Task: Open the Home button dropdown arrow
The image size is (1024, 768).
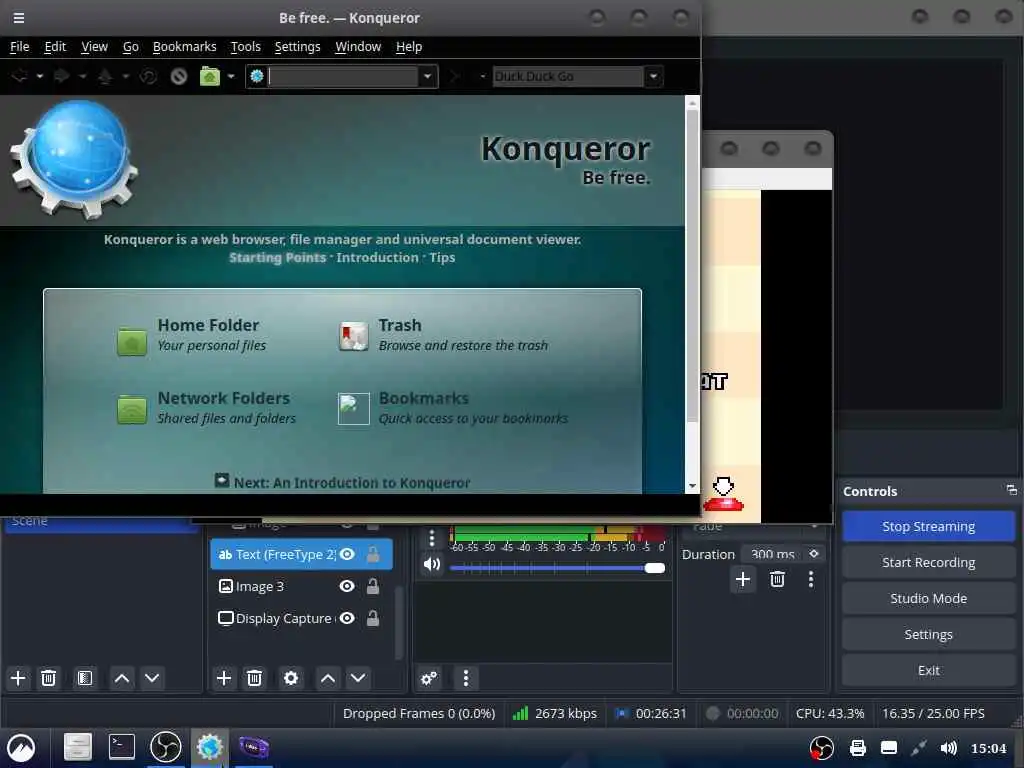Action: pyautogui.click(x=231, y=76)
